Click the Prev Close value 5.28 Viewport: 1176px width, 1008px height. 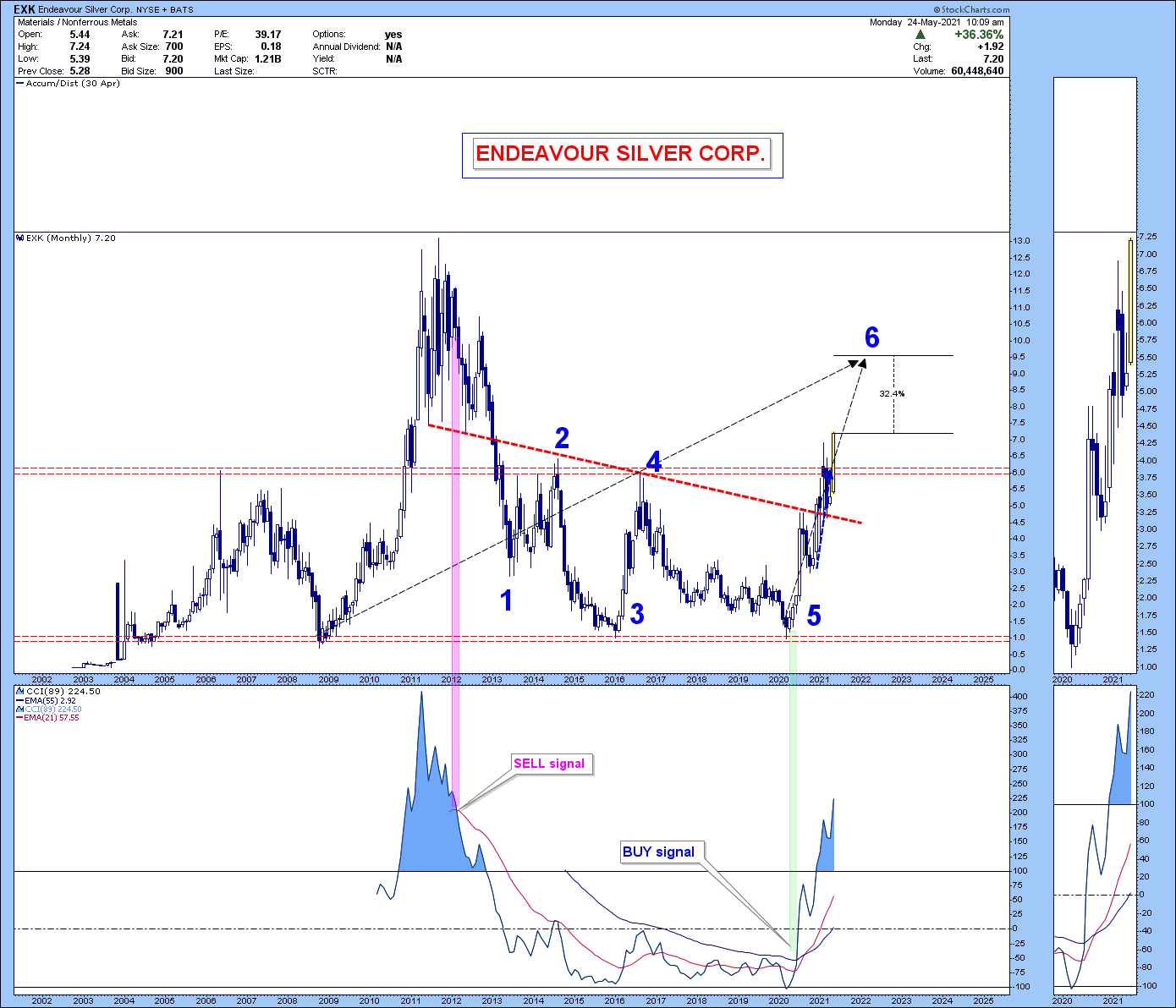(x=80, y=71)
